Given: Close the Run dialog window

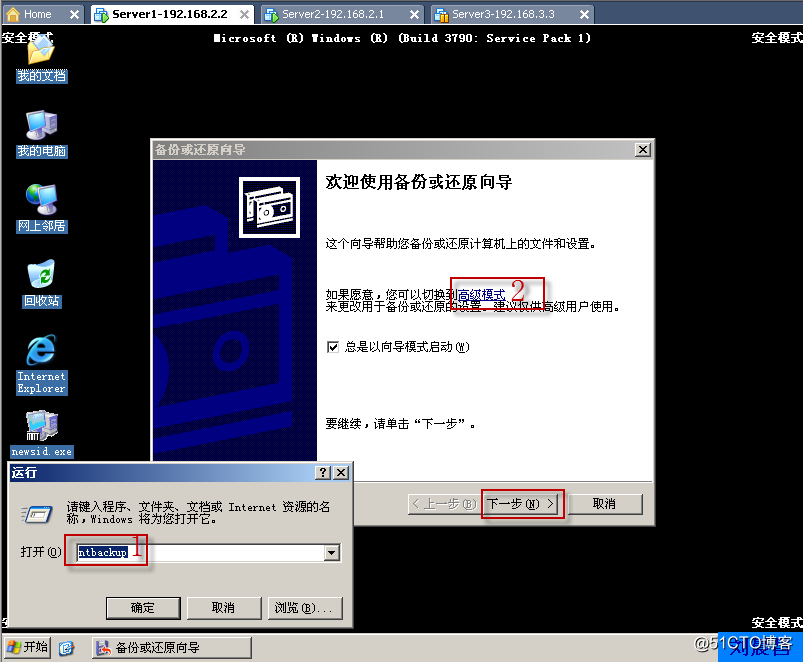Looking at the screenshot, I should click(x=341, y=473).
